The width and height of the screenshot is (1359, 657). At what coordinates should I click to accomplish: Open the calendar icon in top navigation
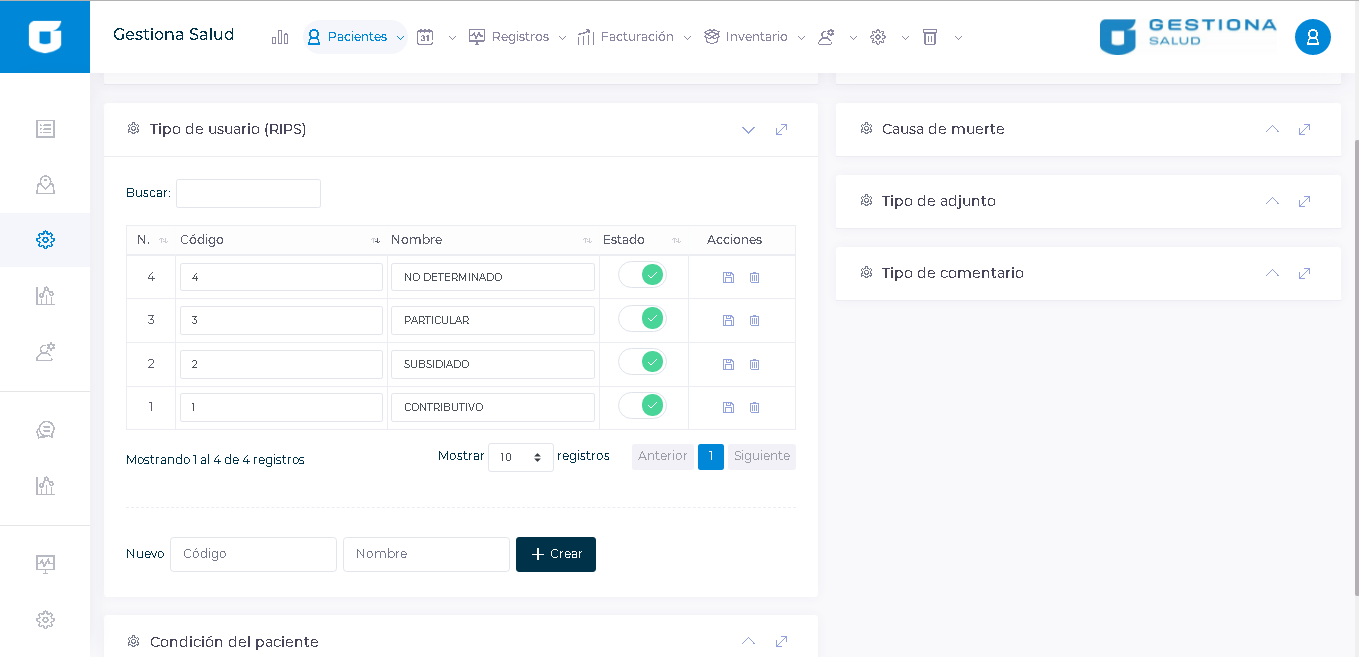425,37
